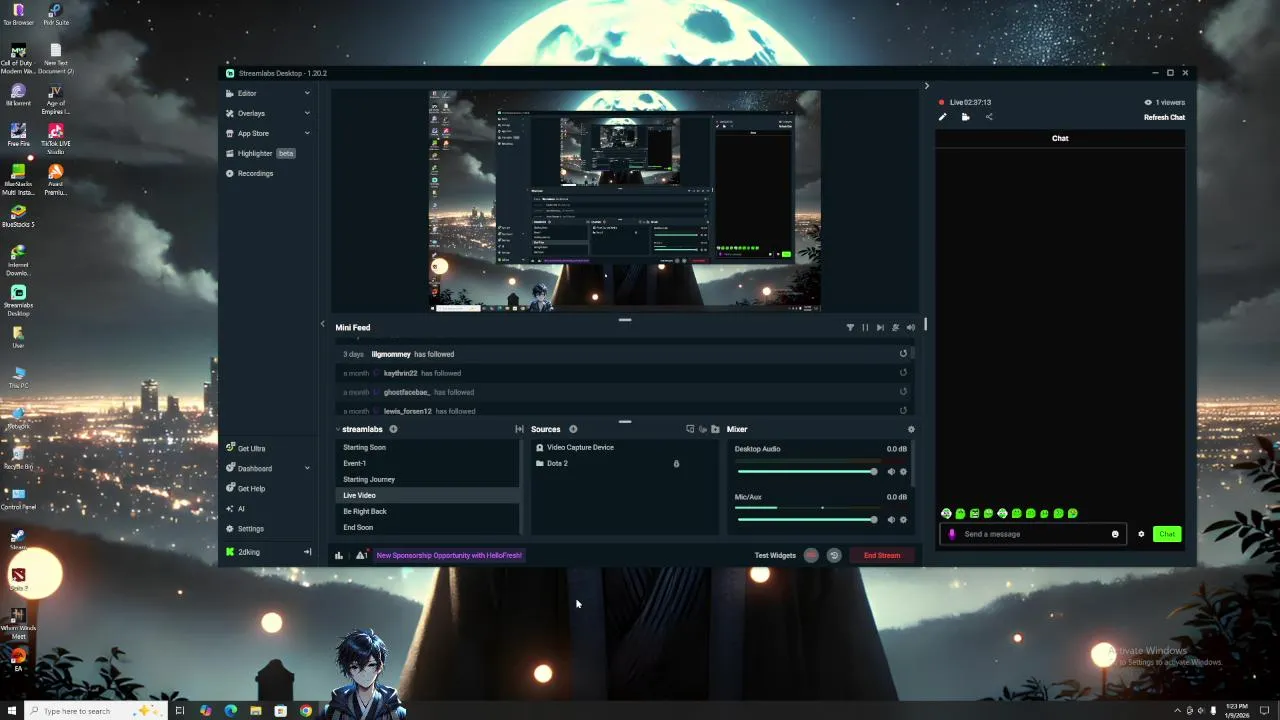Open Mic/Aux settings gear

point(904,519)
